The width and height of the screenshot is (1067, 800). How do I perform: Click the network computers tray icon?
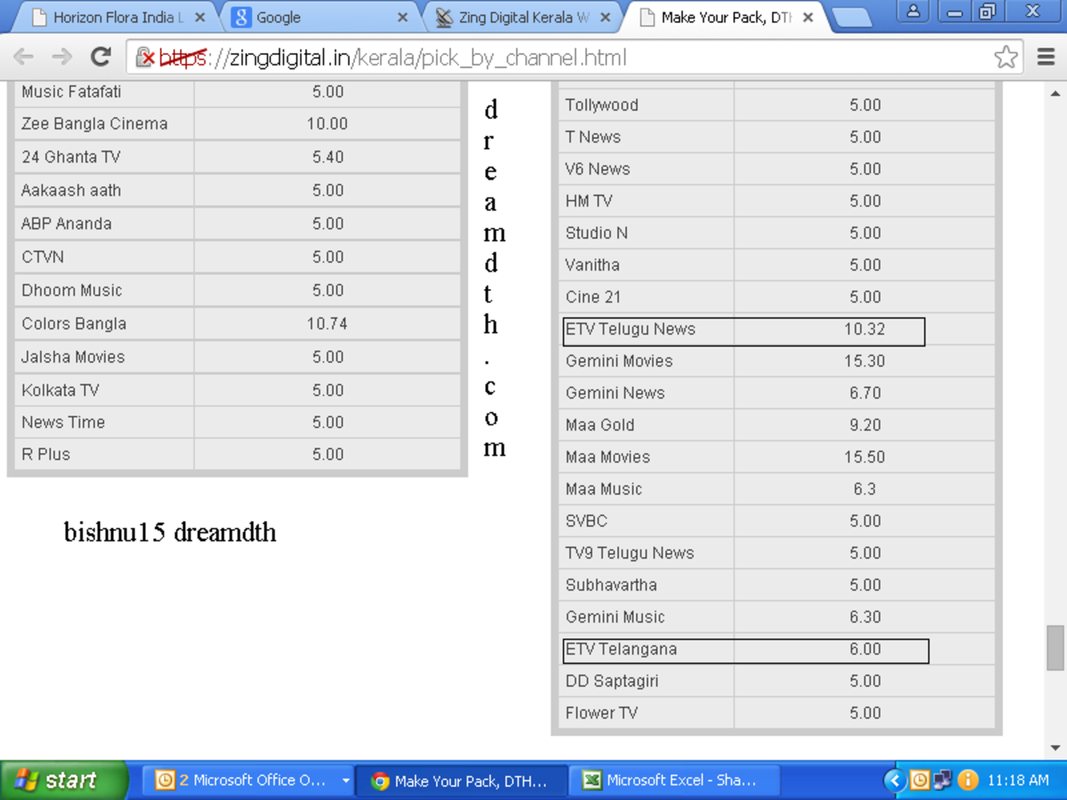point(943,780)
